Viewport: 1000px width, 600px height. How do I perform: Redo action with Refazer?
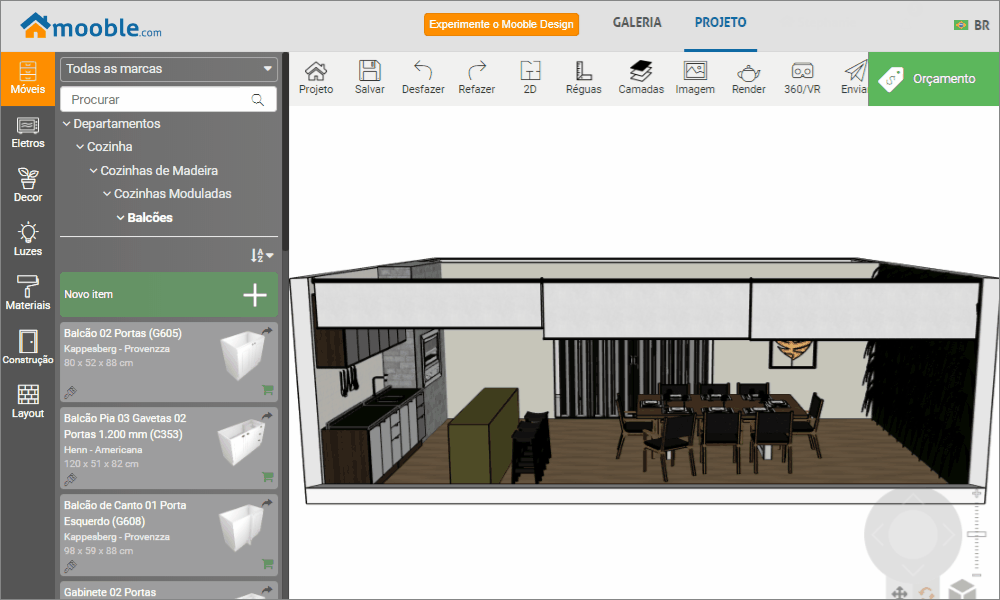pos(476,78)
